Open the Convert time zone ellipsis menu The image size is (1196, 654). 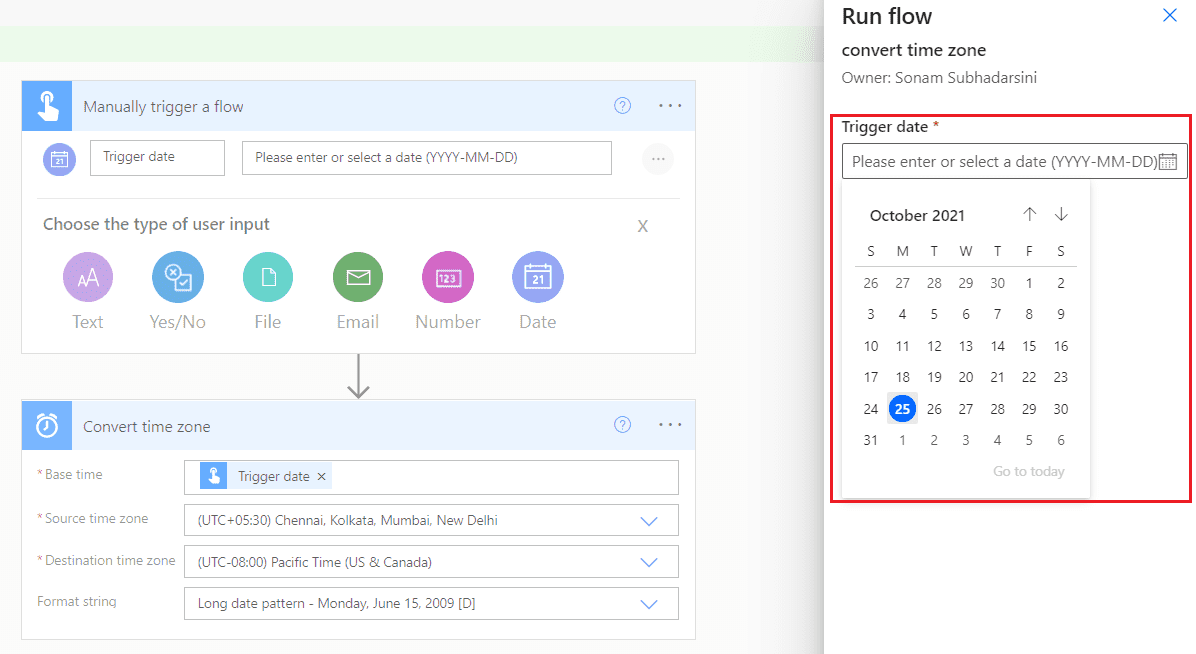point(669,424)
